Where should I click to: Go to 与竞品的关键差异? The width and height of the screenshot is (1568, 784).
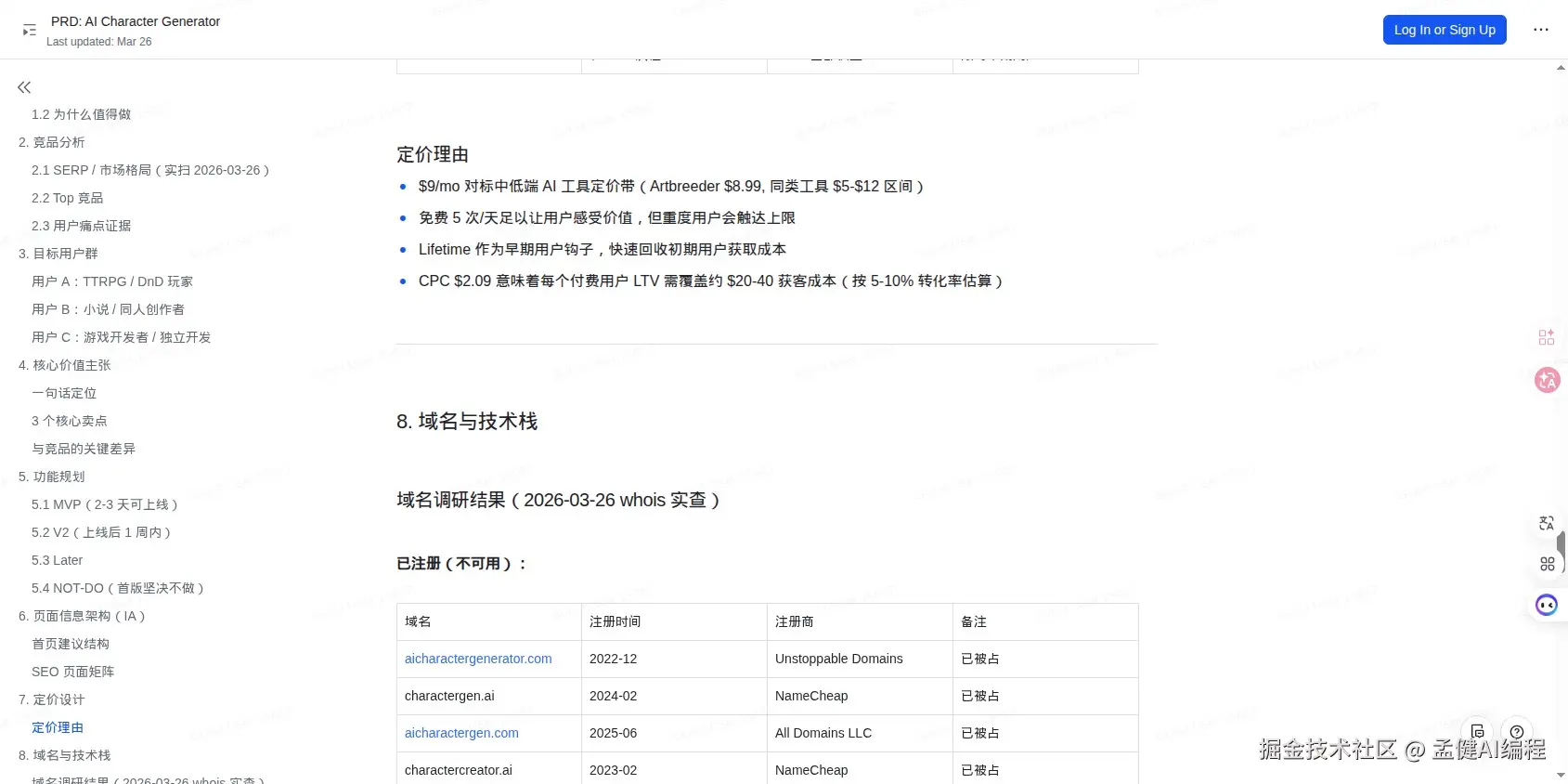coord(84,449)
